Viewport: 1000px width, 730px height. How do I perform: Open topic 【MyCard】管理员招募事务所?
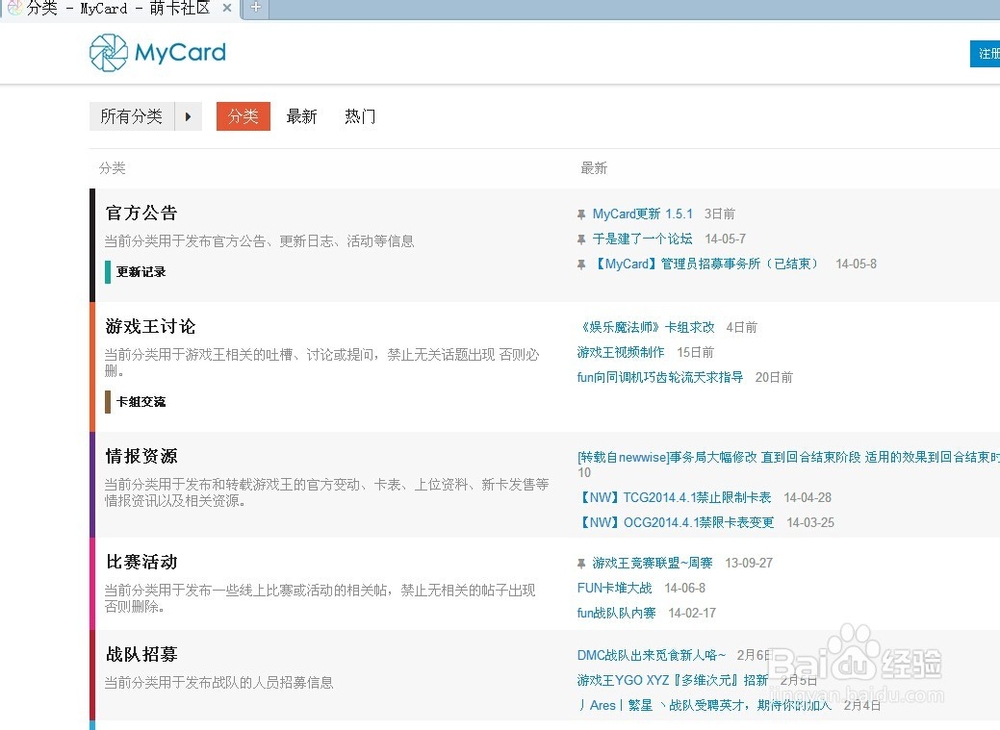(x=707, y=263)
